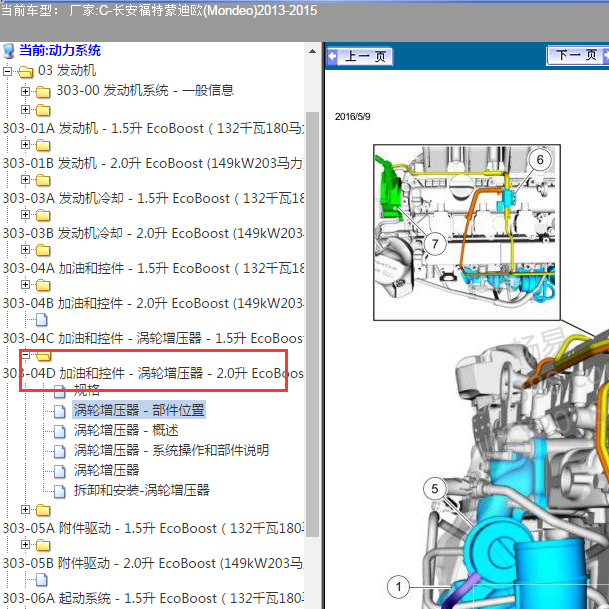609x609 pixels.
Task: Expand the 303-01B 发动机 2.0升 node
Action: (26, 144)
